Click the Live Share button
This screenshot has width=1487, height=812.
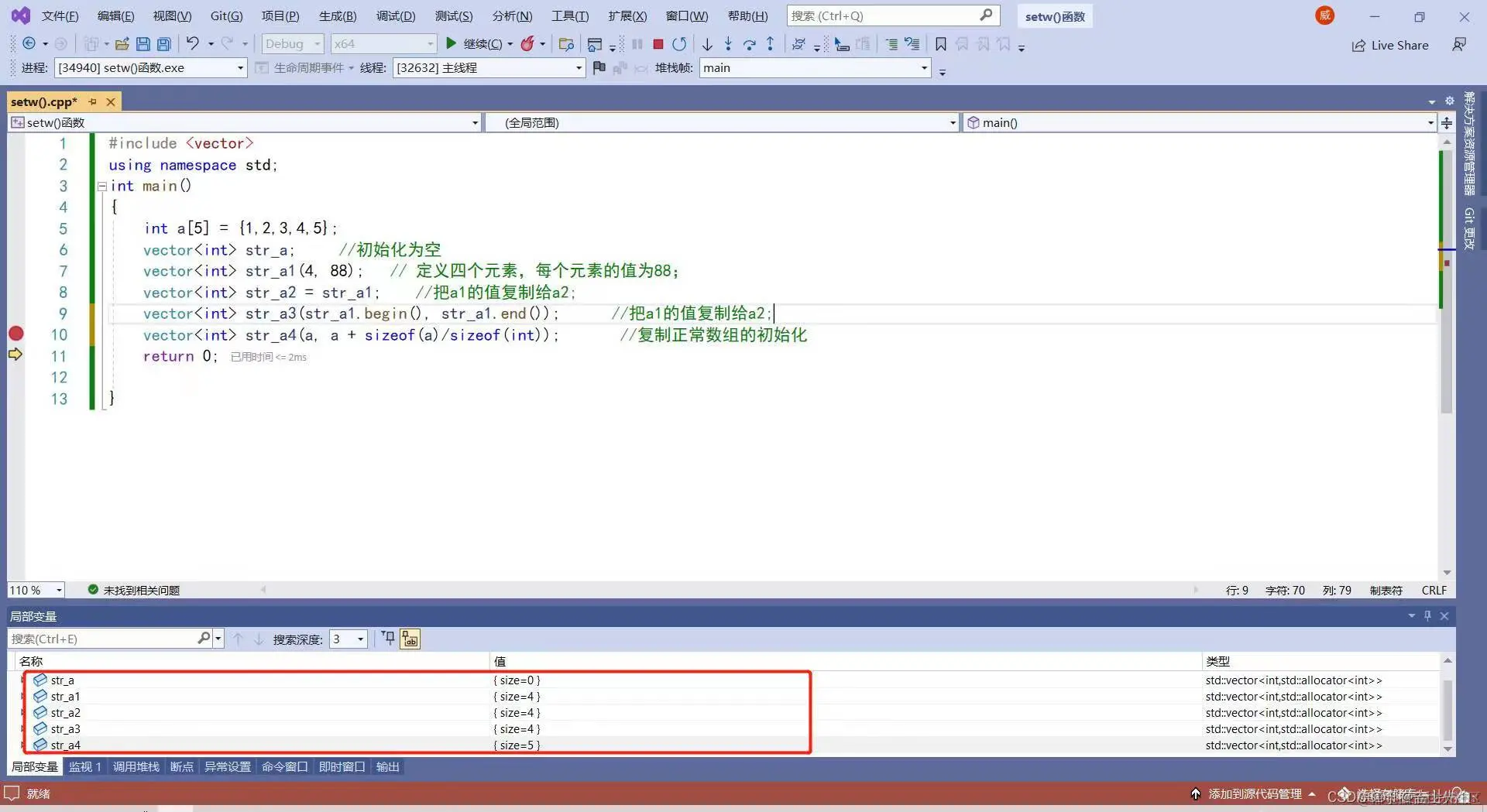(x=1390, y=45)
